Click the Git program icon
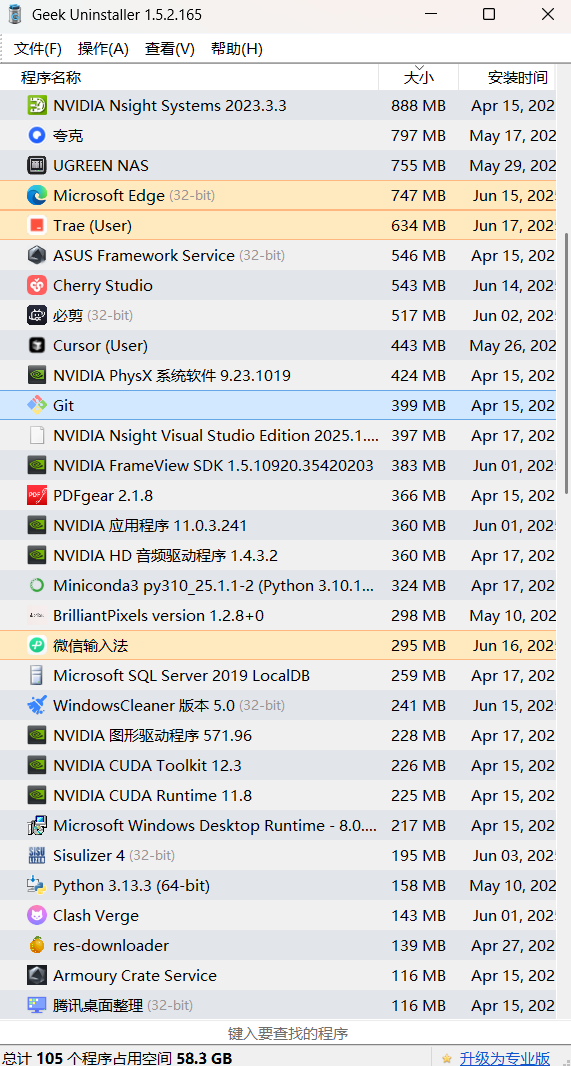The height and width of the screenshot is (1066, 571). 37,405
